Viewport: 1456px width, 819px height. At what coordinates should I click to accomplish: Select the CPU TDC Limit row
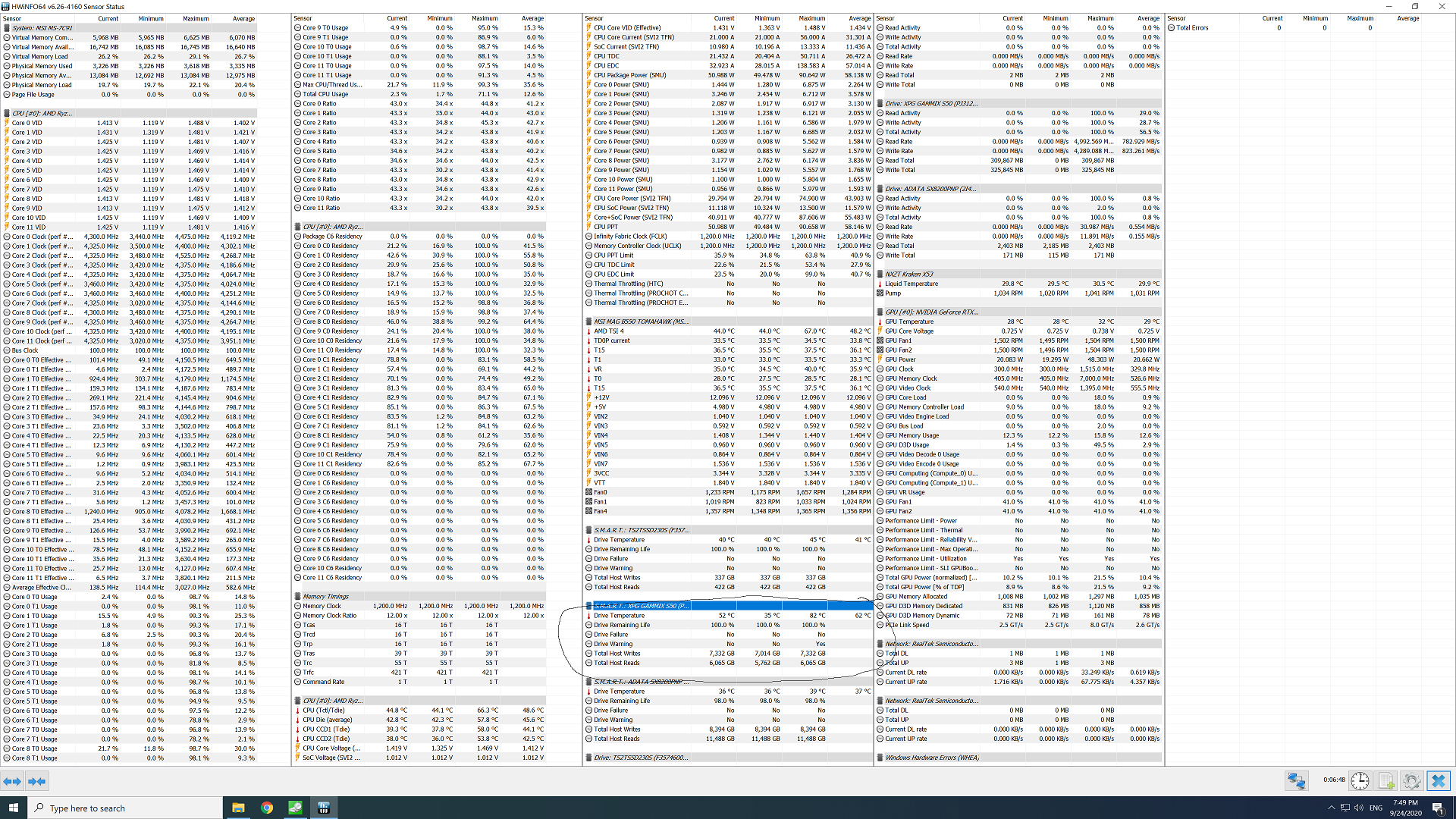(x=727, y=265)
